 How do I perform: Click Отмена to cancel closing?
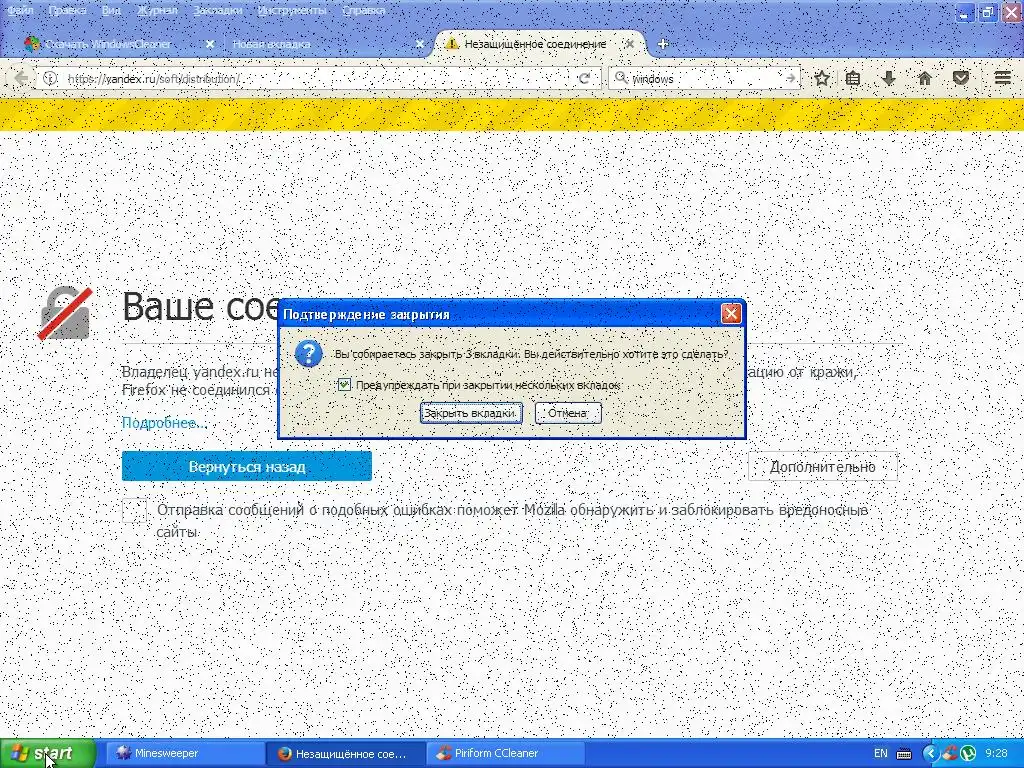(568, 413)
